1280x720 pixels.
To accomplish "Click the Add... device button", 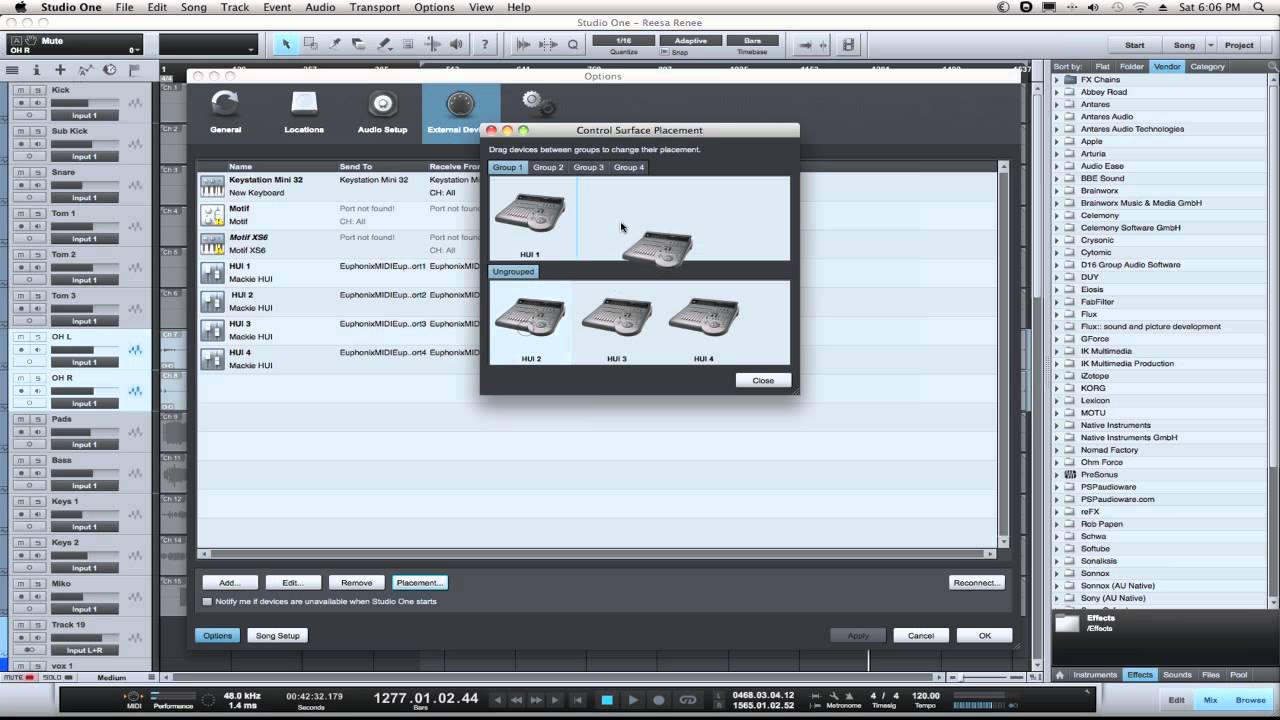I will pos(230,582).
